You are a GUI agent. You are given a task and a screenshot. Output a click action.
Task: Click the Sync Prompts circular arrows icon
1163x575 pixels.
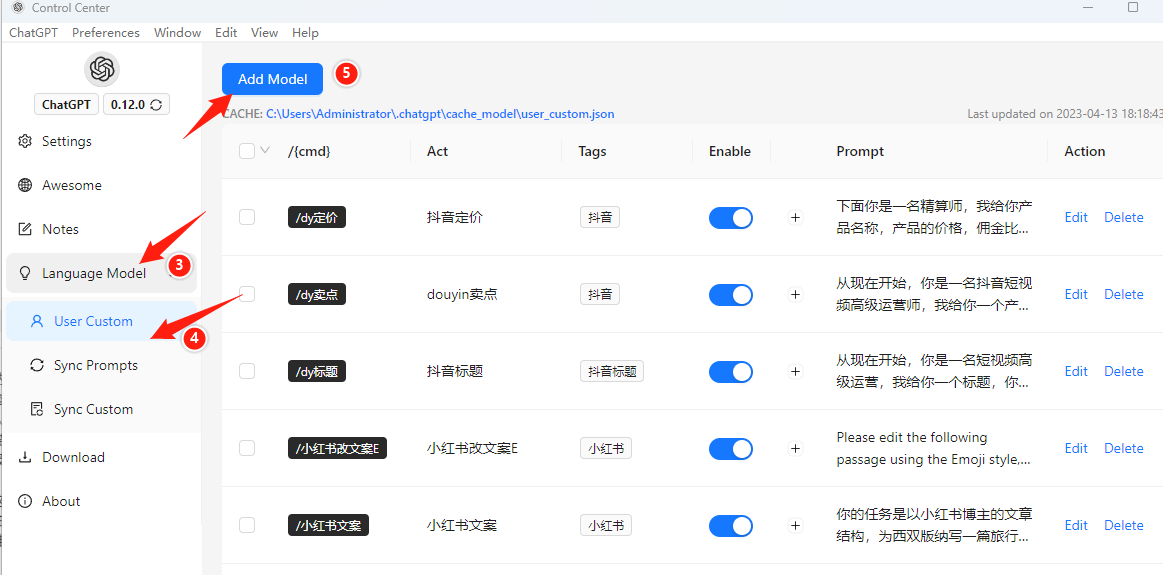(x=37, y=365)
